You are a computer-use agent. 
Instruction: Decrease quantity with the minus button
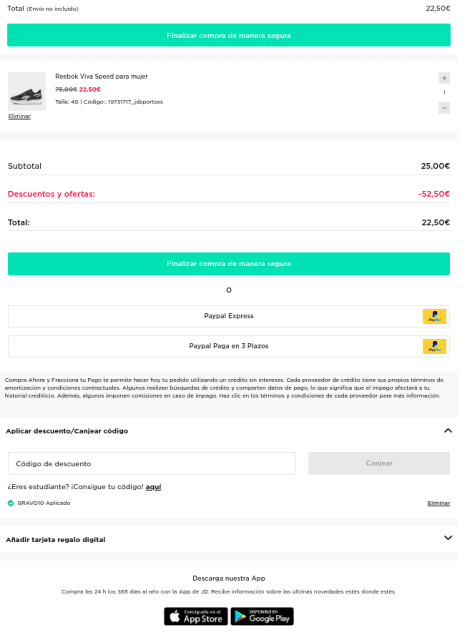pyautogui.click(x=444, y=108)
